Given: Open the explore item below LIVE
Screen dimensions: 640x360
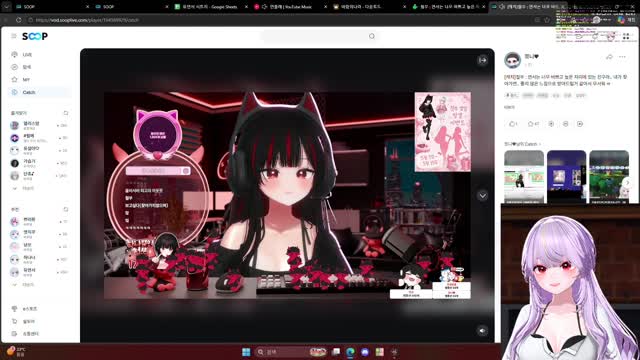Looking at the screenshot, I should coord(40,67).
